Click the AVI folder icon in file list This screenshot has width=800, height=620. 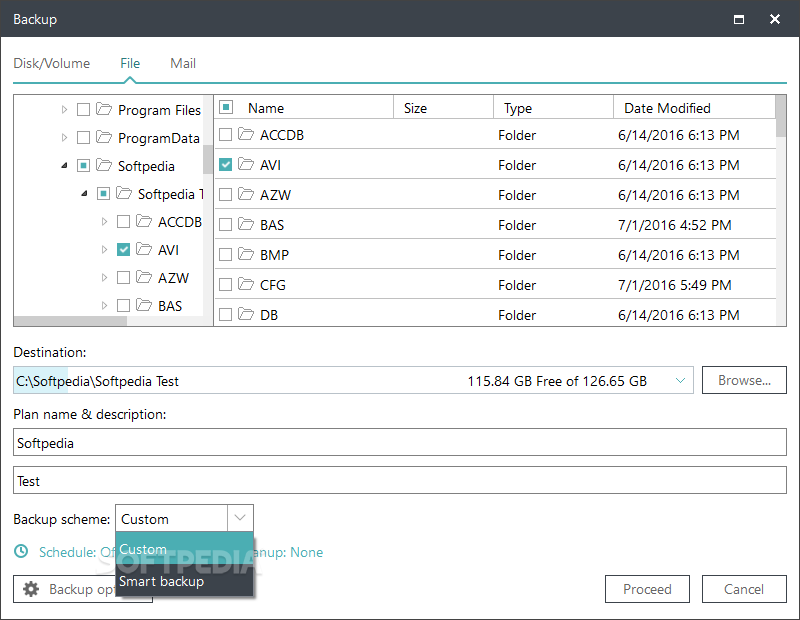[x=246, y=164]
